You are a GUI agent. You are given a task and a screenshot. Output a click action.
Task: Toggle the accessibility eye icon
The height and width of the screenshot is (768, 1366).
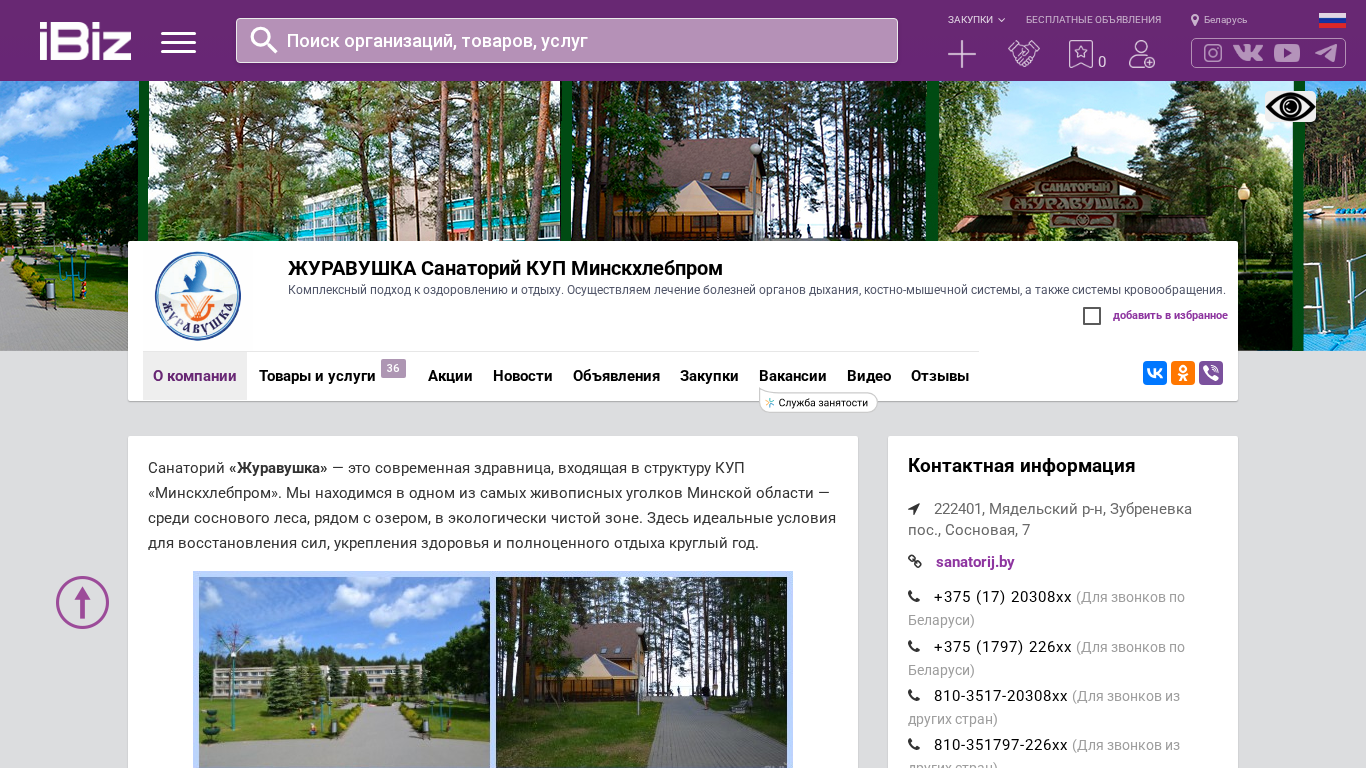(x=1290, y=107)
